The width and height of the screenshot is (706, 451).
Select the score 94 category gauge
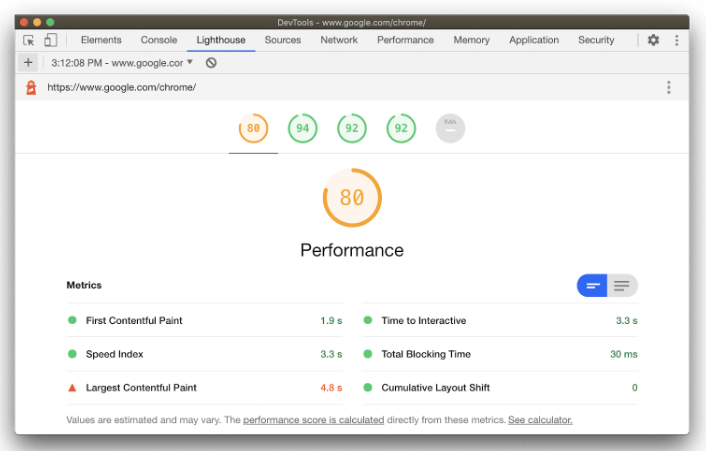303,128
